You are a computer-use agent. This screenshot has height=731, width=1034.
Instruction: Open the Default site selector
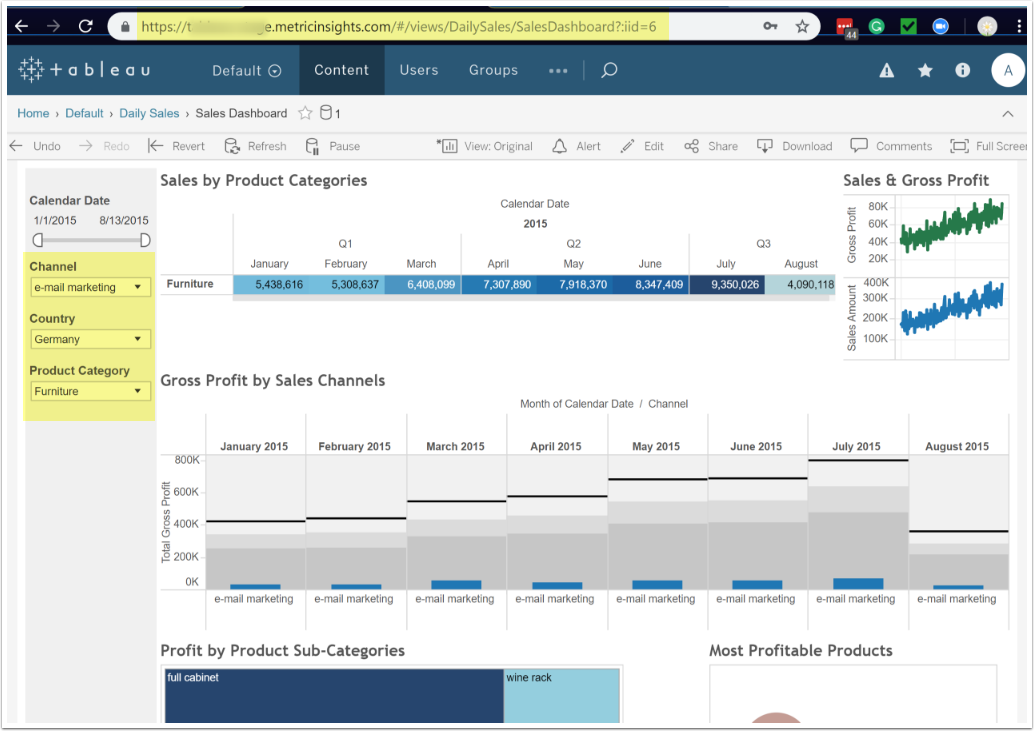[x=246, y=70]
